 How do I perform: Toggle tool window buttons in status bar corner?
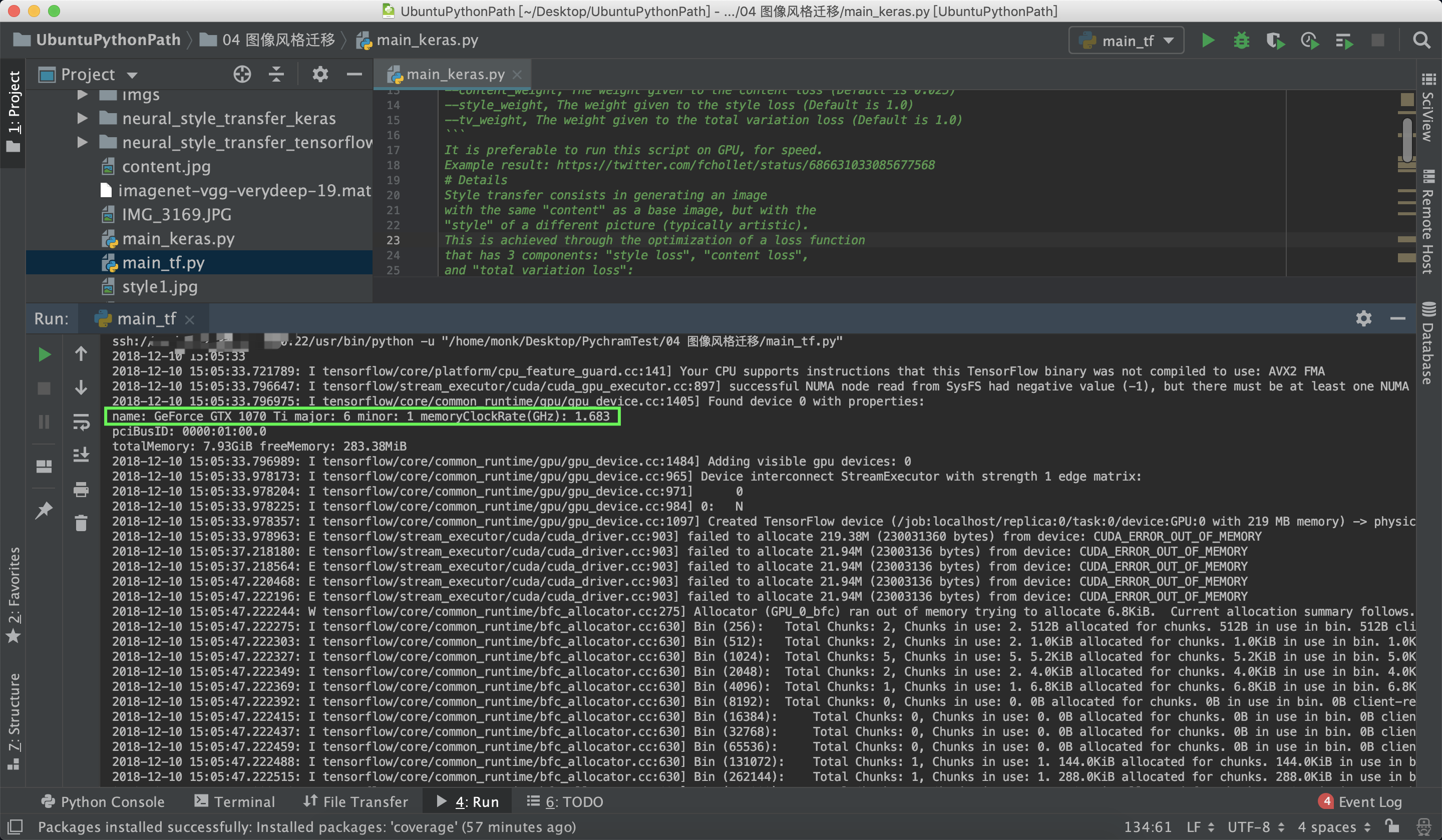[x=15, y=826]
